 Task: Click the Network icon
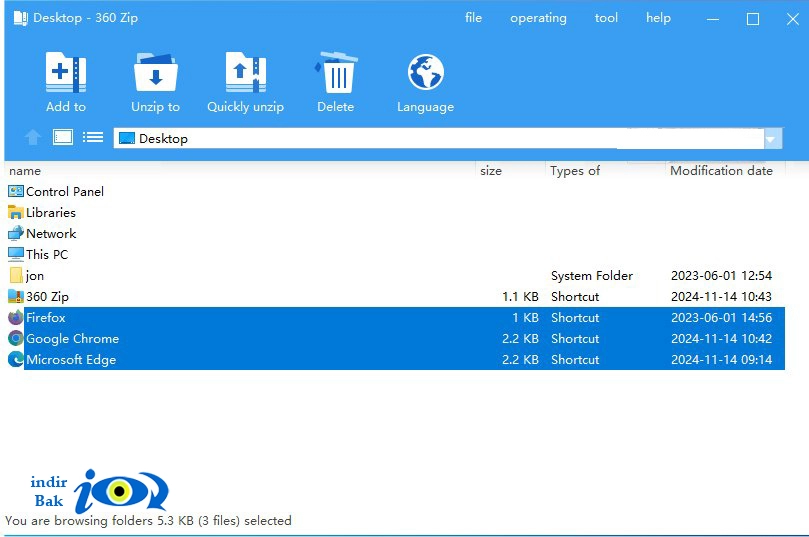pos(16,233)
